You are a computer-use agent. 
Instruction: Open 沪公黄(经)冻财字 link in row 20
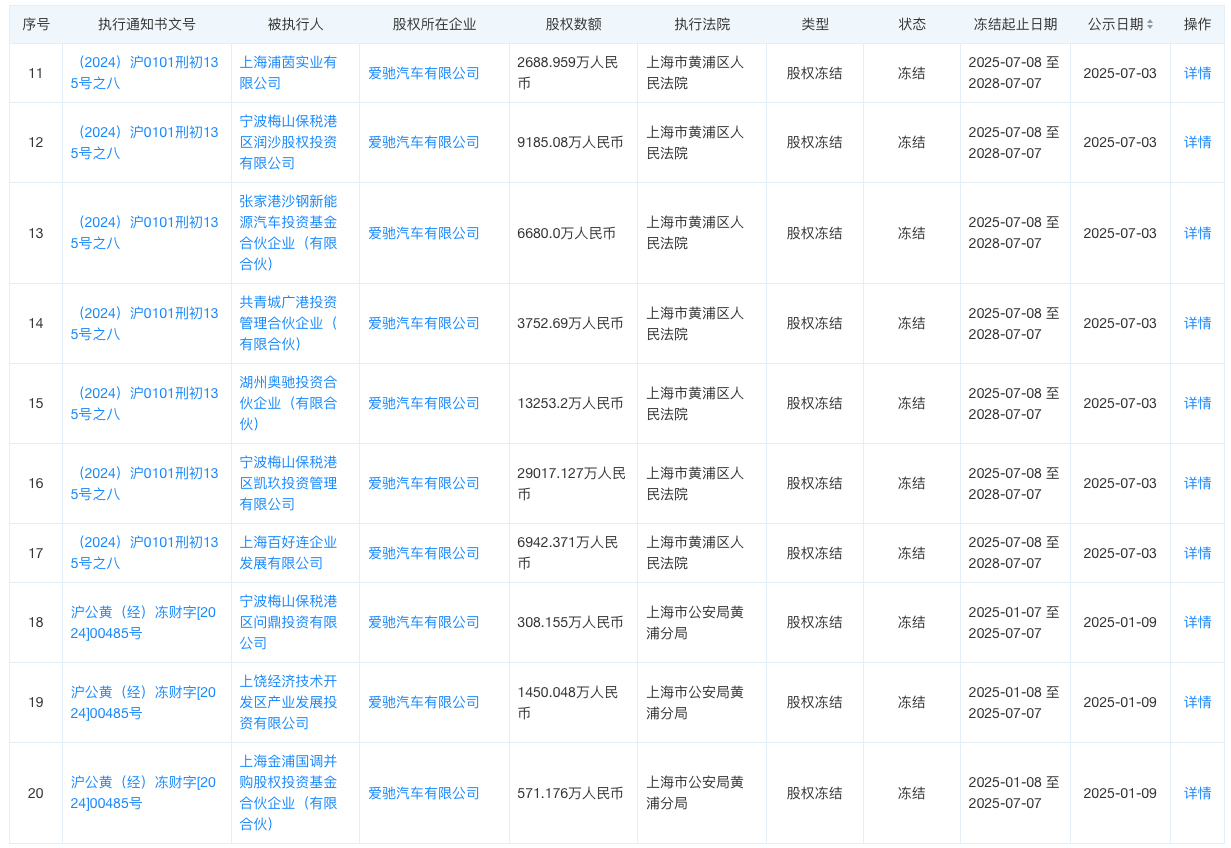[x=145, y=793]
